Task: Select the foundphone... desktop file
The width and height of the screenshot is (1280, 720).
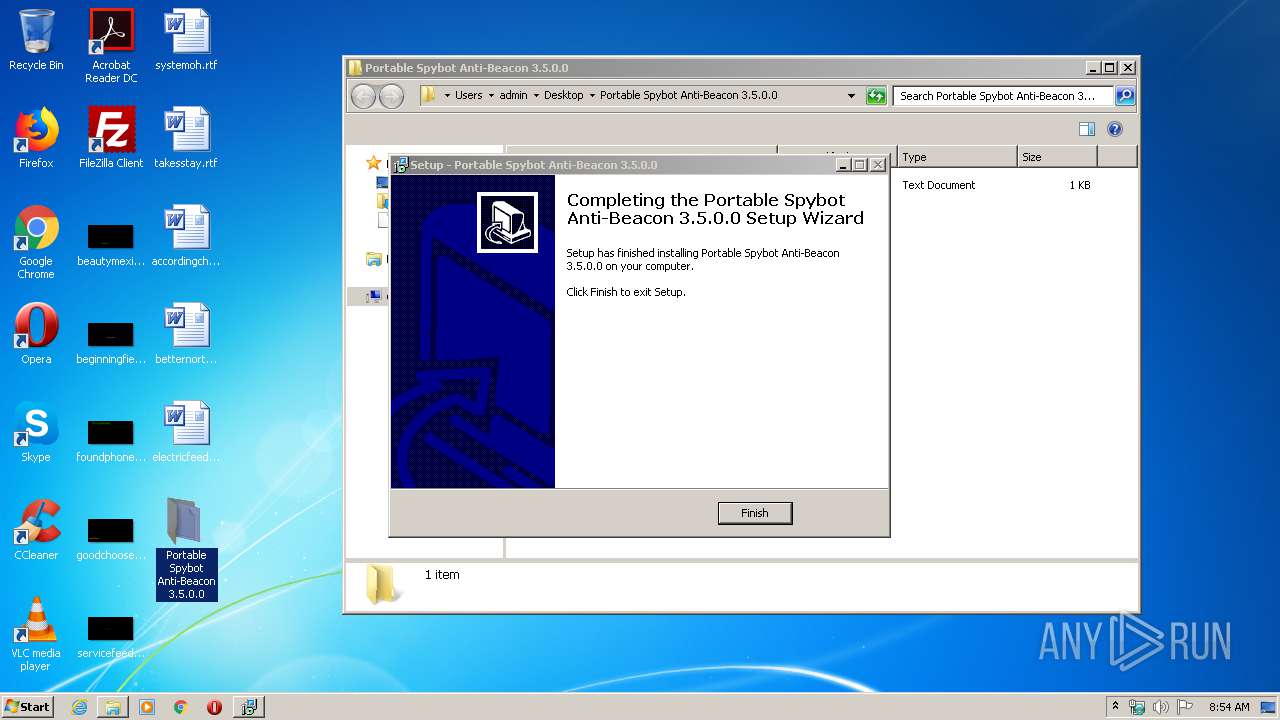Action: 111,441
